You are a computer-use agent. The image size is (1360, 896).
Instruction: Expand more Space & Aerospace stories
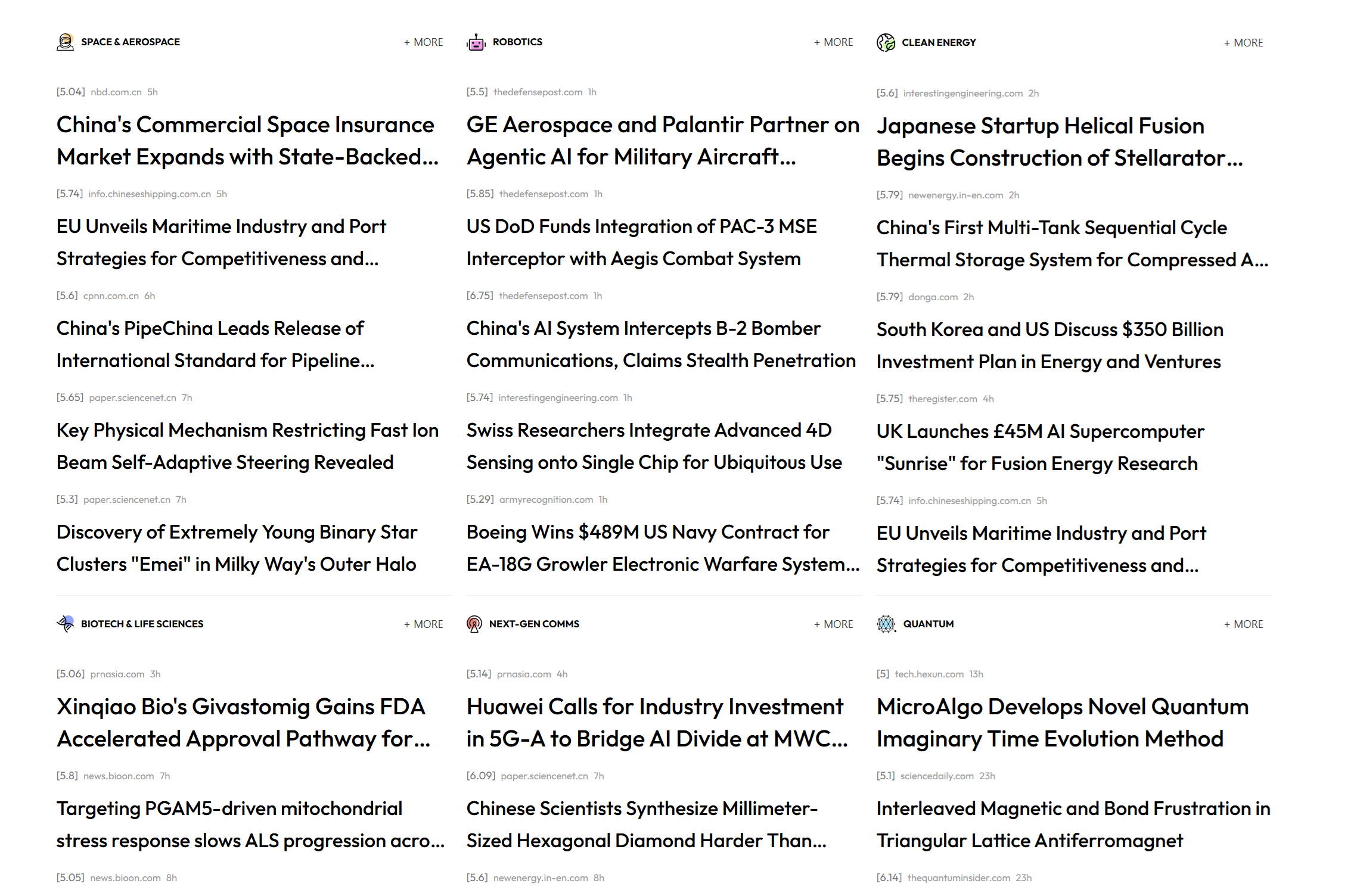point(424,42)
